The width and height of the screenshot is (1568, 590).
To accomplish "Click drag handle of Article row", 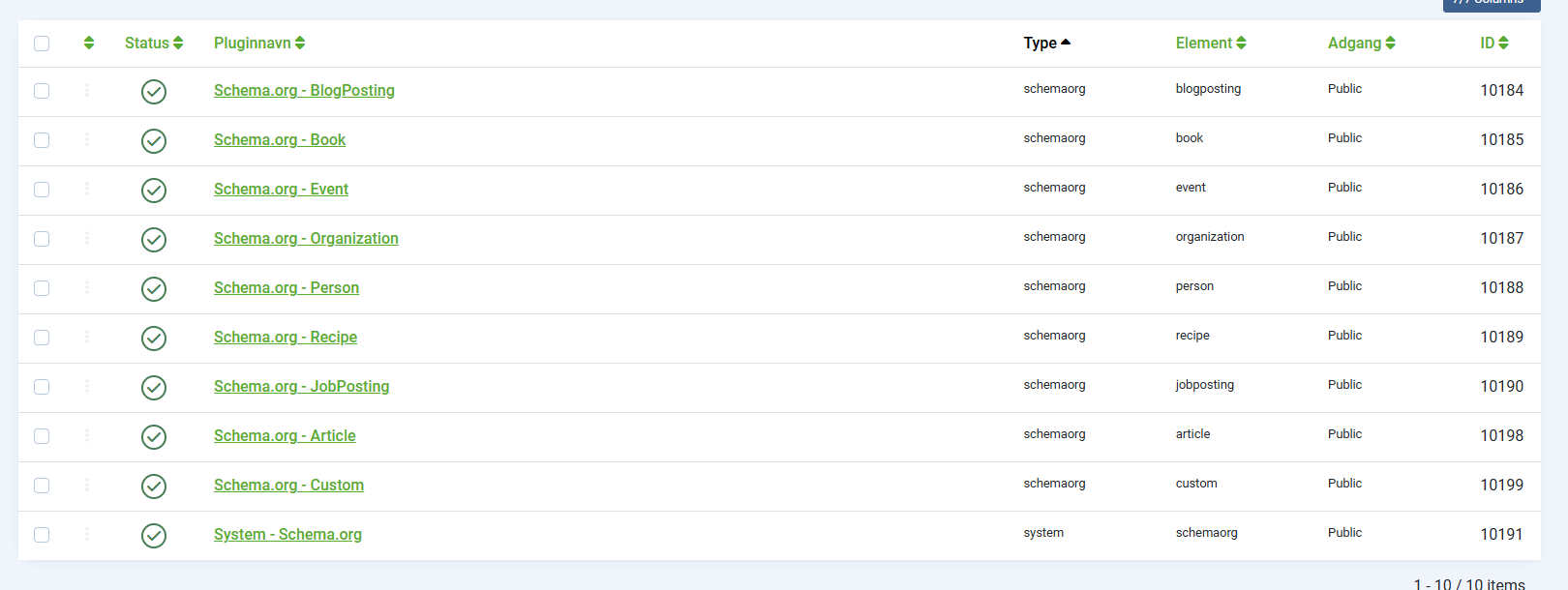I will coord(87,435).
